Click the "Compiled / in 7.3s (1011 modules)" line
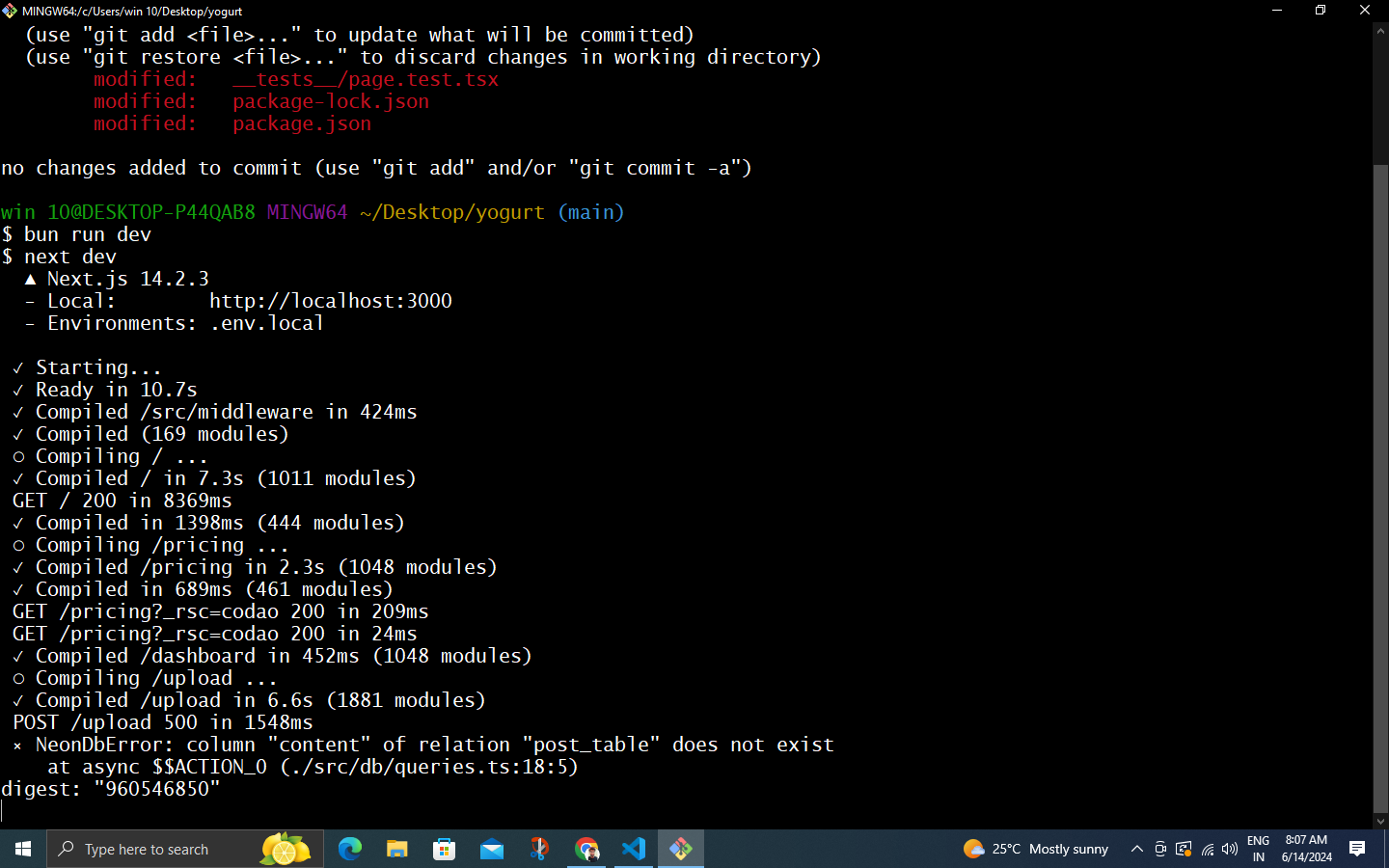 tap(215, 478)
